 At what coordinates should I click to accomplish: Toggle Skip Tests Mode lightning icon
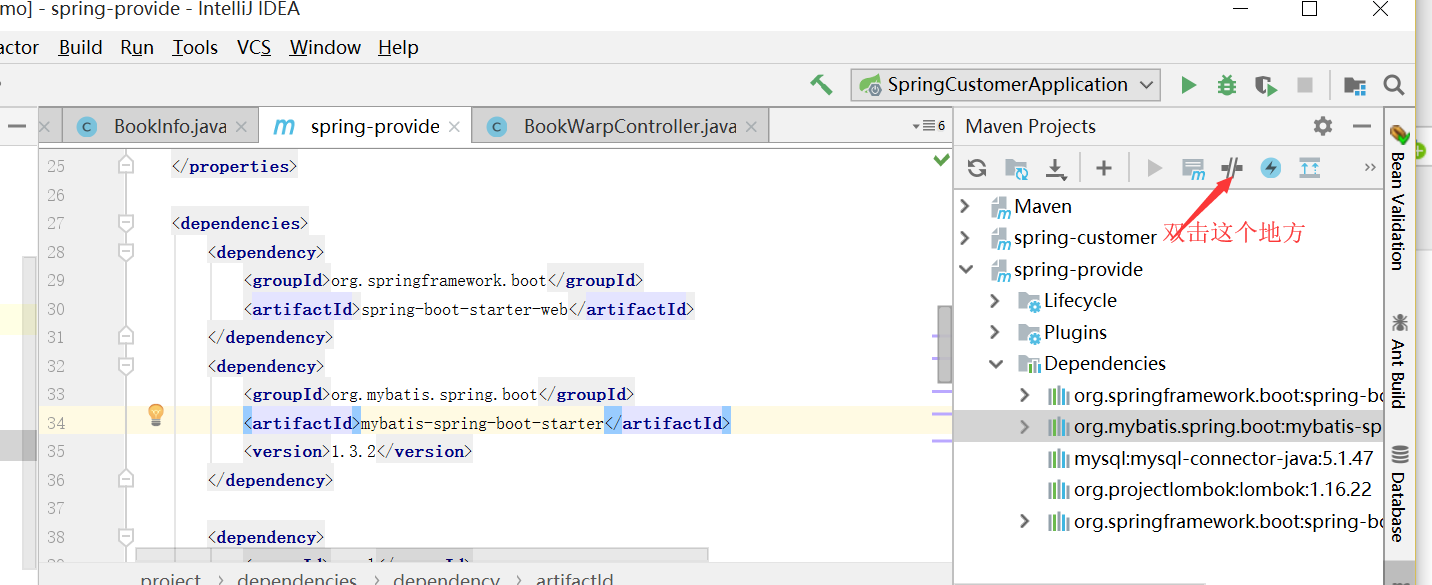tap(1271, 168)
